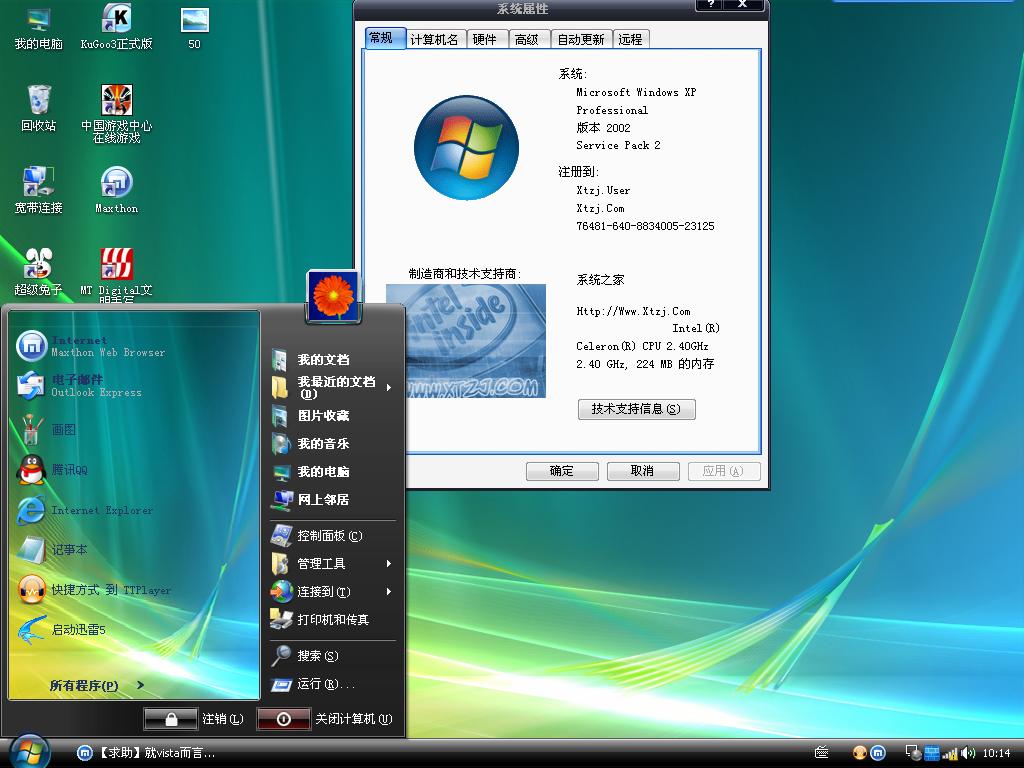The height and width of the screenshot is (768, 1024).
Task: Expand 连接到 submenu arrow
Action: point(389,592)
